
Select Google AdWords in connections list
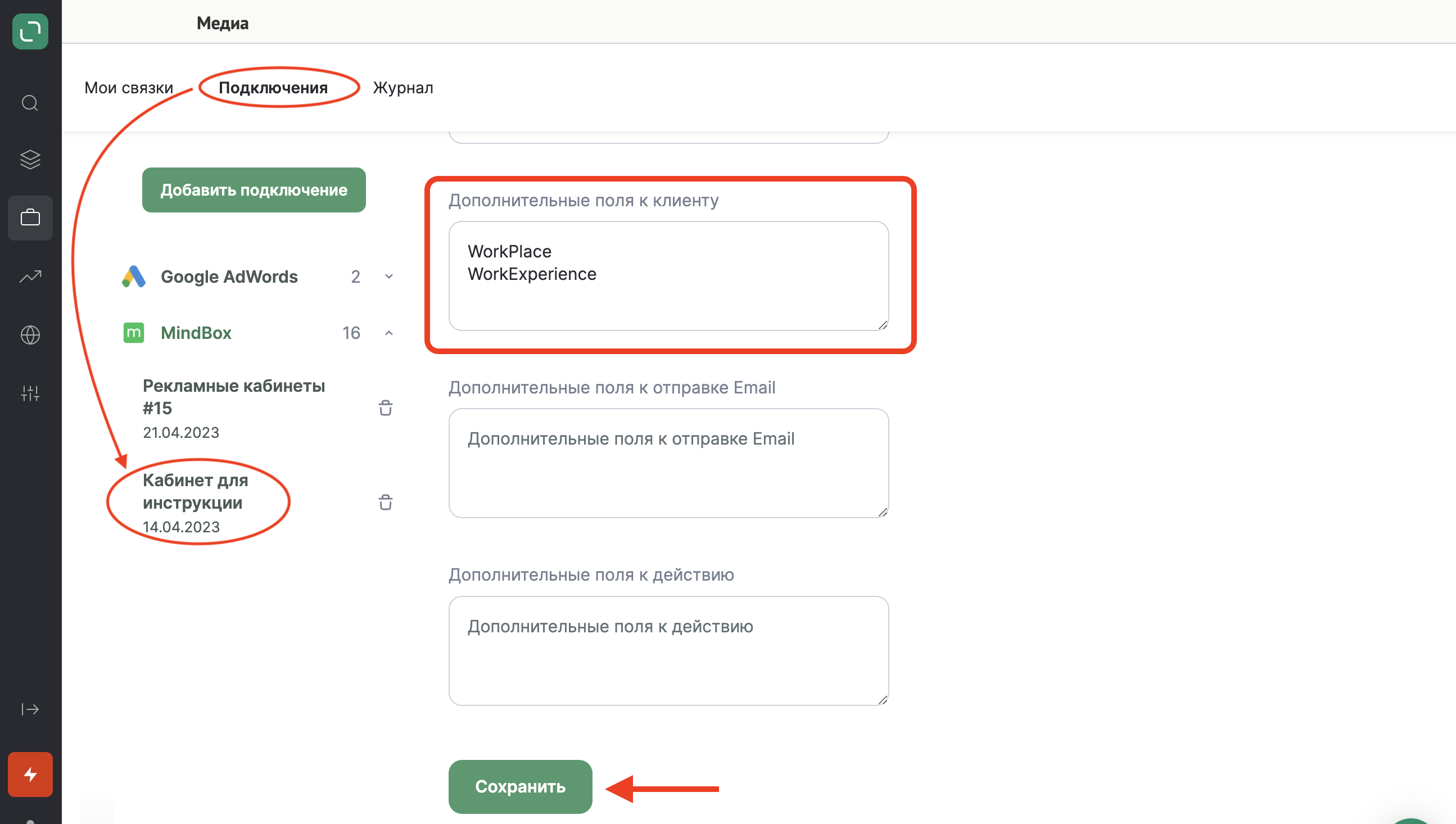click(x=229, y=277)
